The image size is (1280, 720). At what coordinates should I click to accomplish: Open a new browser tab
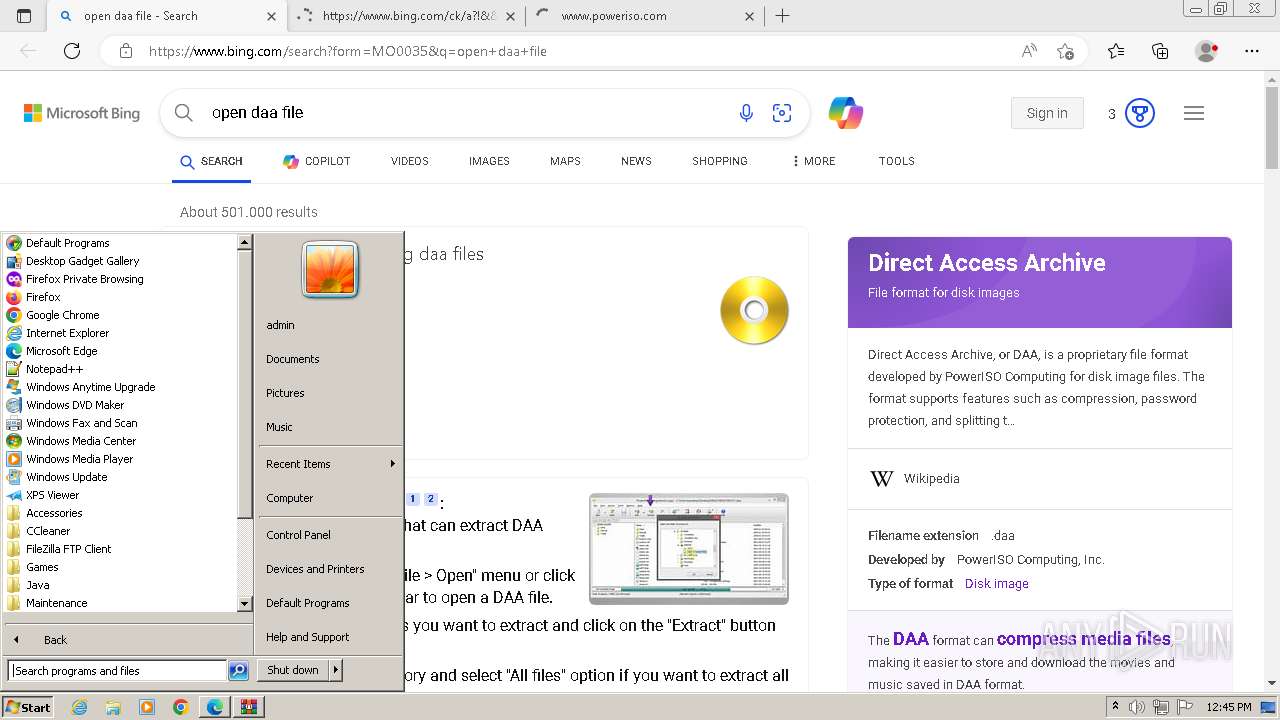click(782, 16)
